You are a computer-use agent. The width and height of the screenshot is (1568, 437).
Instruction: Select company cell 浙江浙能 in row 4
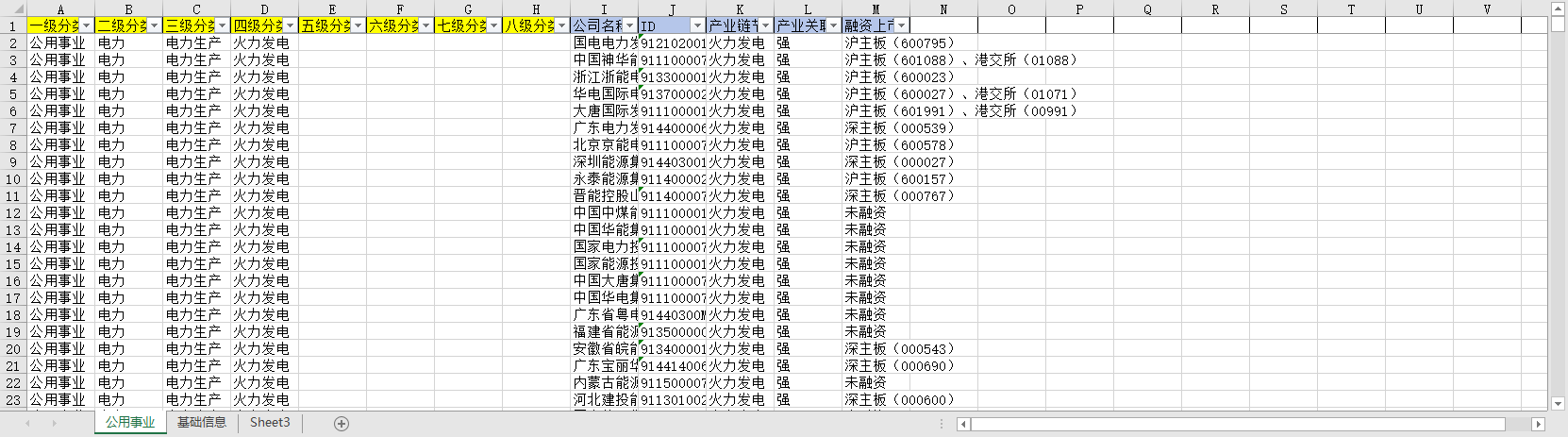pos(604,76)
